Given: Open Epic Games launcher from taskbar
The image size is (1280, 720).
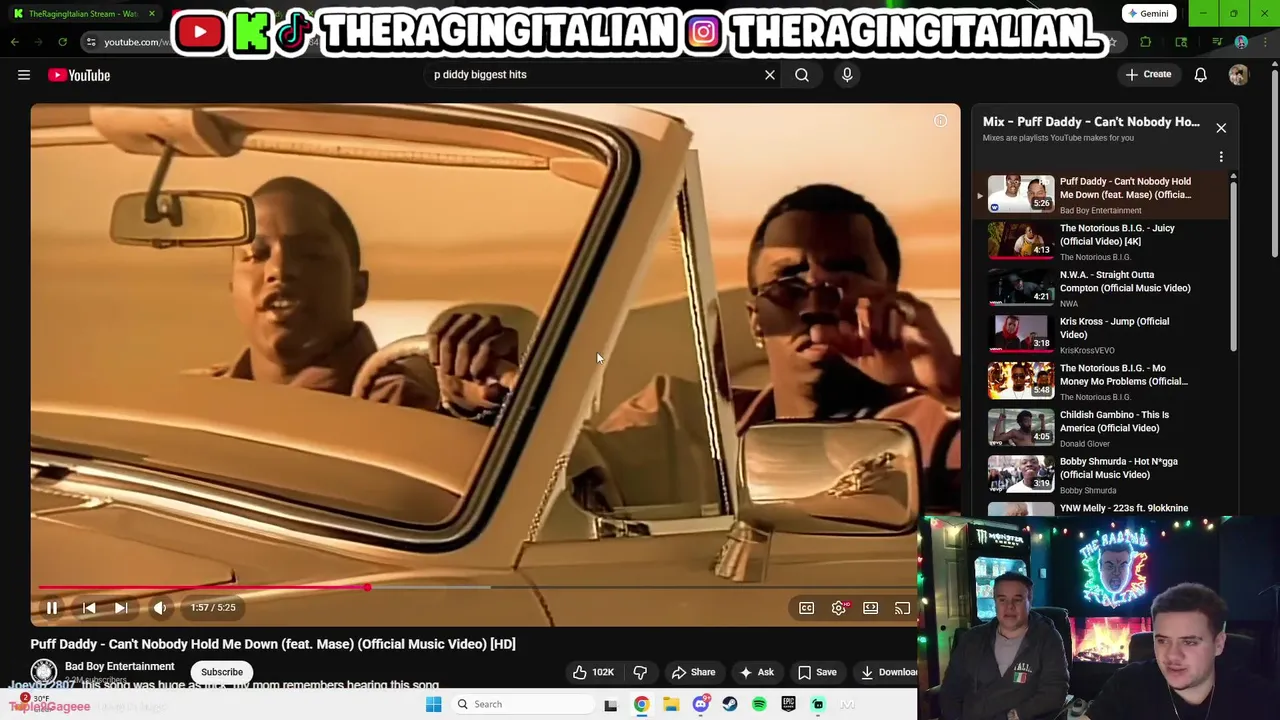Looking at the screenshot, I should click(x=788, y=705).
